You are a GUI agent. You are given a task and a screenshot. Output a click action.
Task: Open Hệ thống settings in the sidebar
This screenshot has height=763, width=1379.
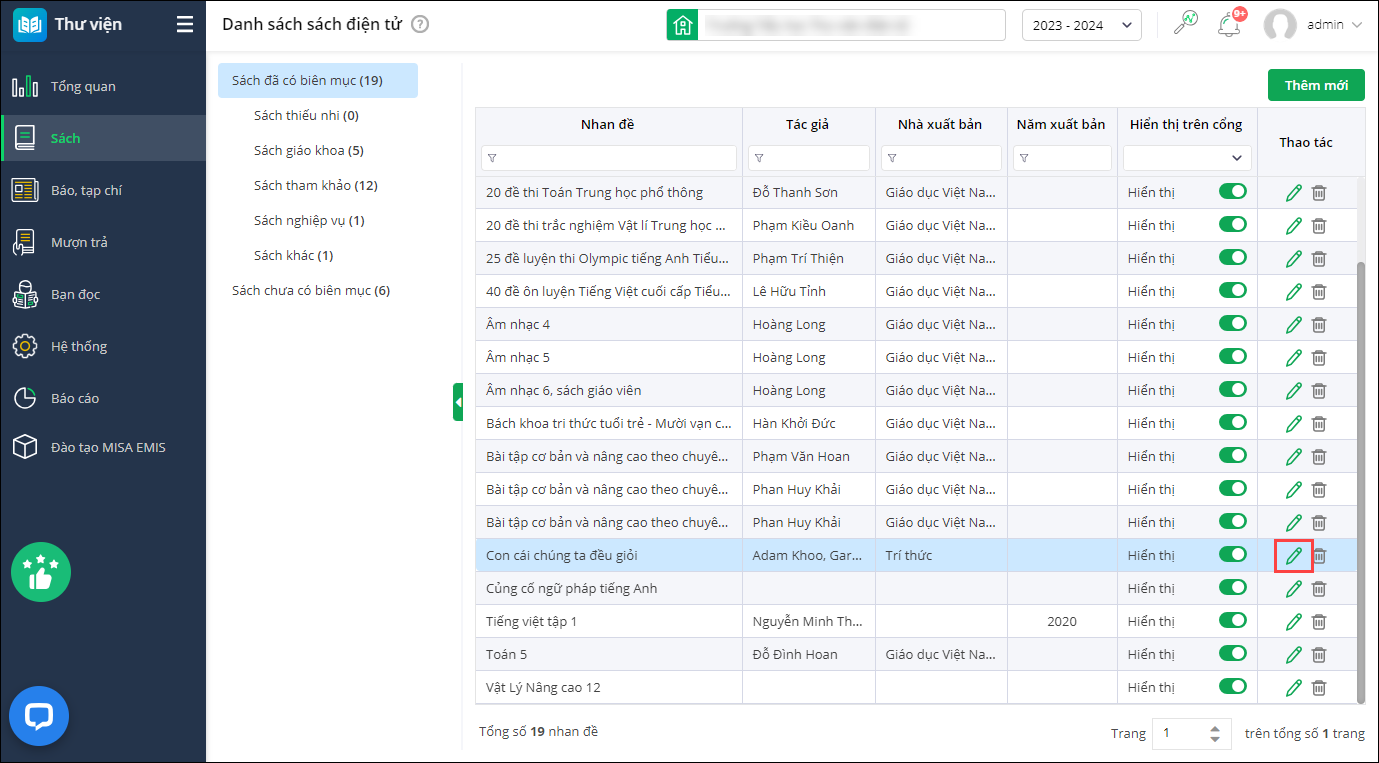tap(103, 346)
